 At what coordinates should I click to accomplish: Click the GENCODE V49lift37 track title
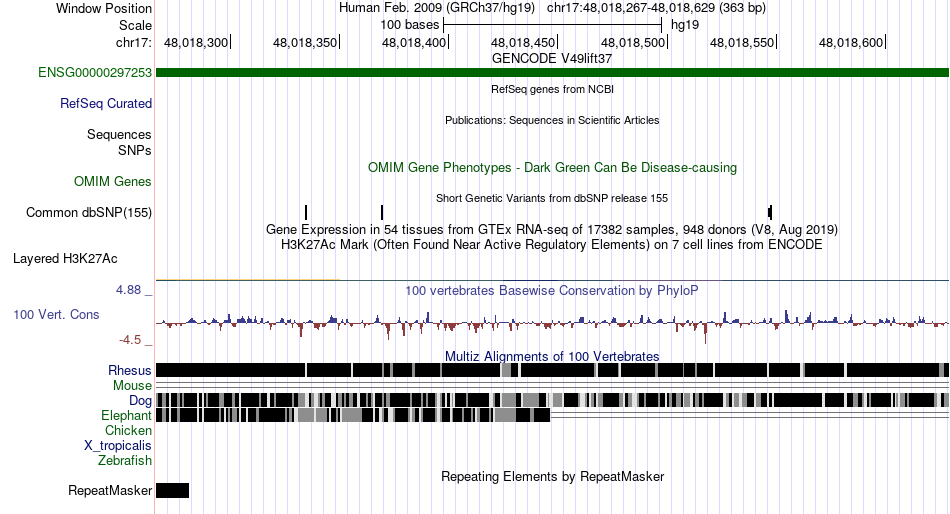point(552,59)
